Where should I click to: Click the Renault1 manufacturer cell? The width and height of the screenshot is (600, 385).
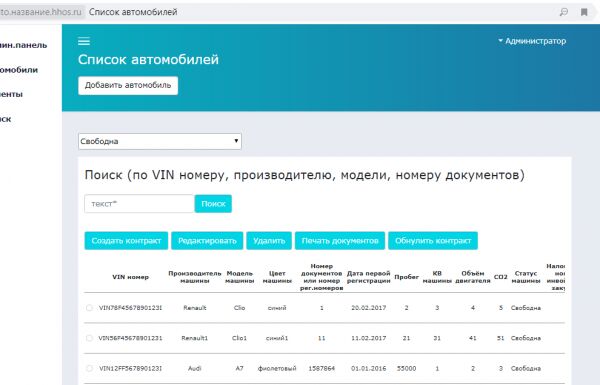coord(195,338)
